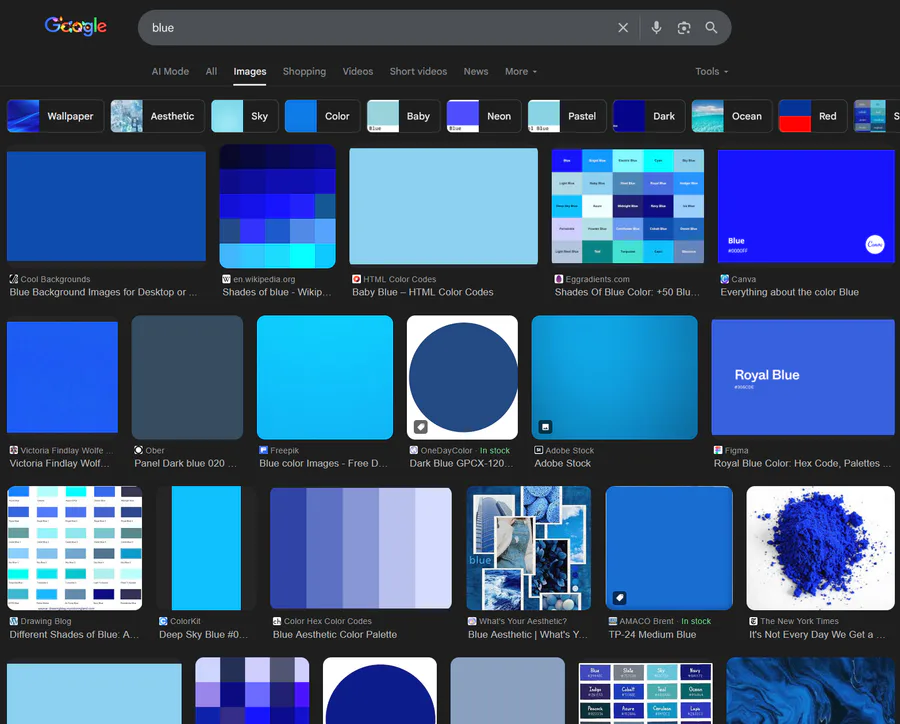This screenshot has height=724, width=900.
Task: Open the Canva Blue #0000FF image
Action: tap(806, 206)
